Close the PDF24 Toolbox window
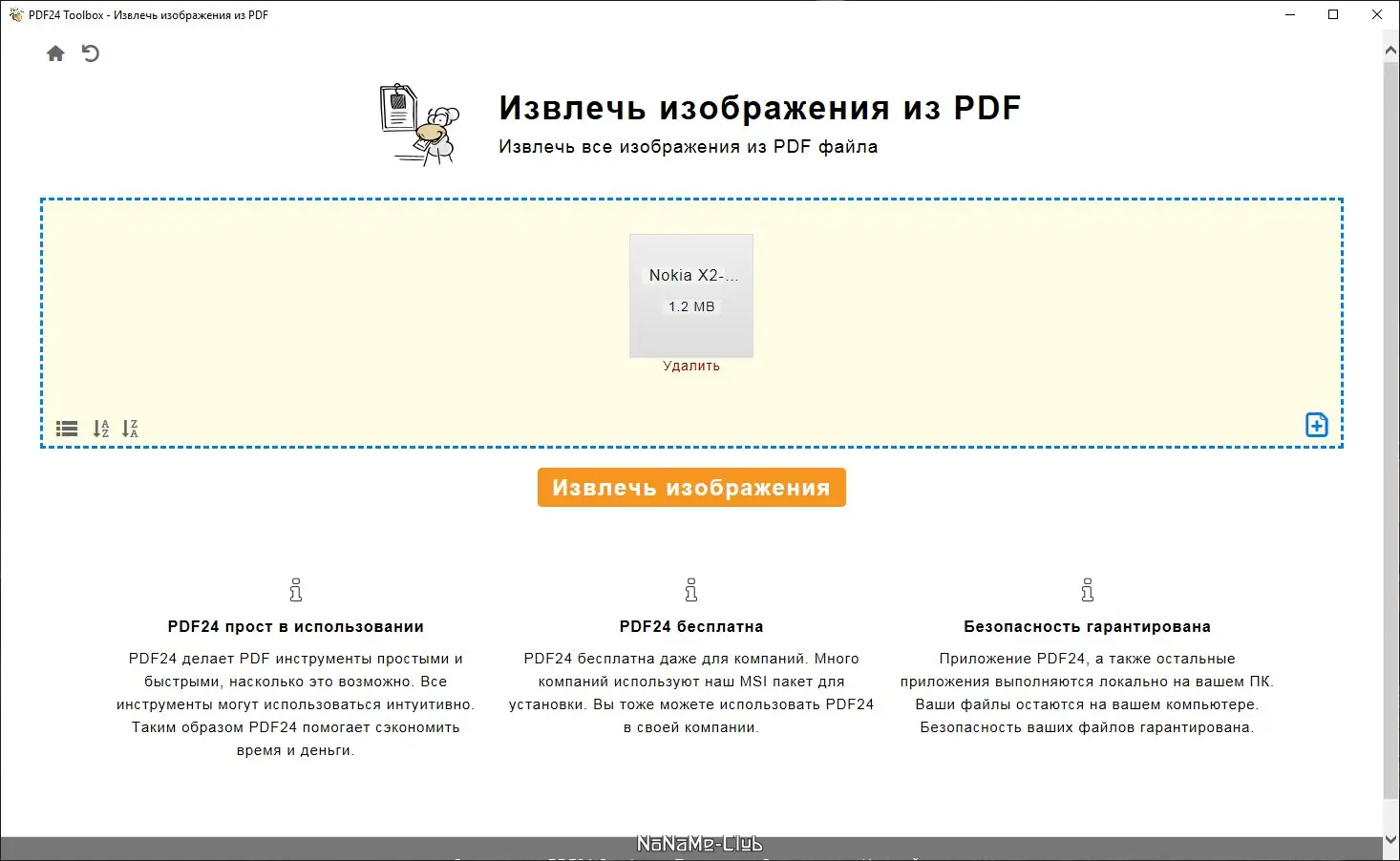Screen dimensions: 1400x861 (x=1377, y=14)
